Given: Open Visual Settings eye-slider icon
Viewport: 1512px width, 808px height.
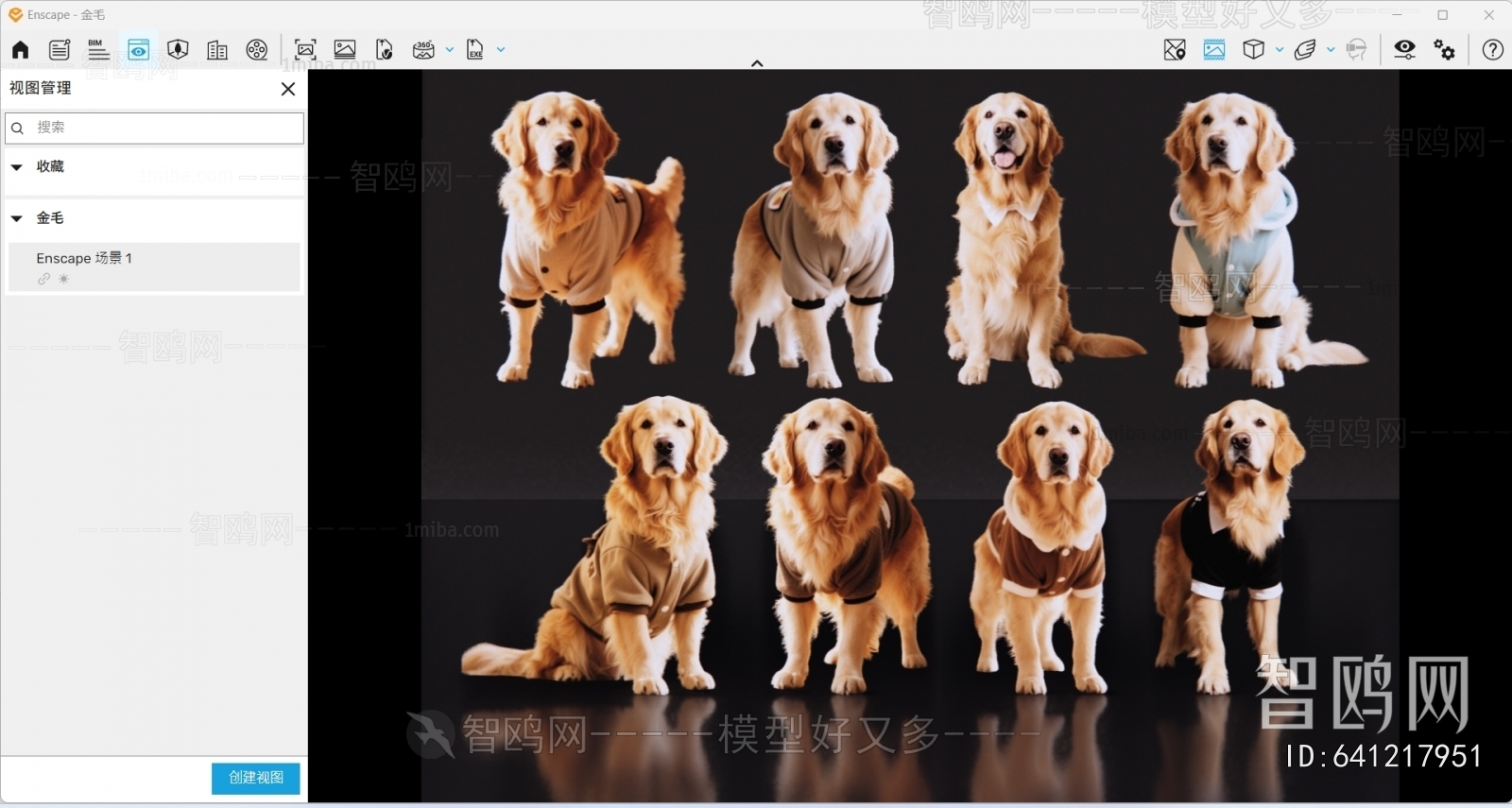Looking at the screenshot, I should 1405,50.
